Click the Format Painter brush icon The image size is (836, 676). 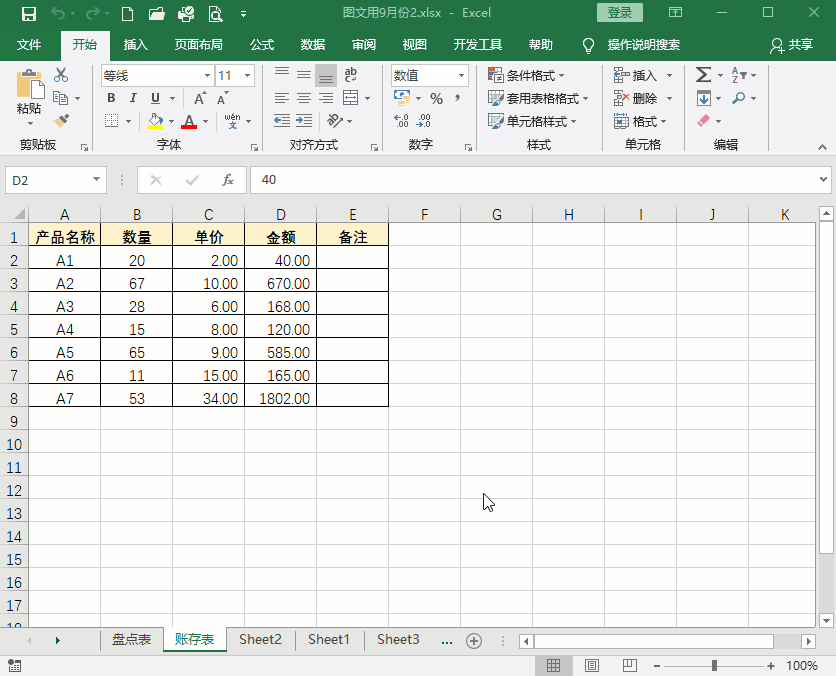[x=61, y=121]
